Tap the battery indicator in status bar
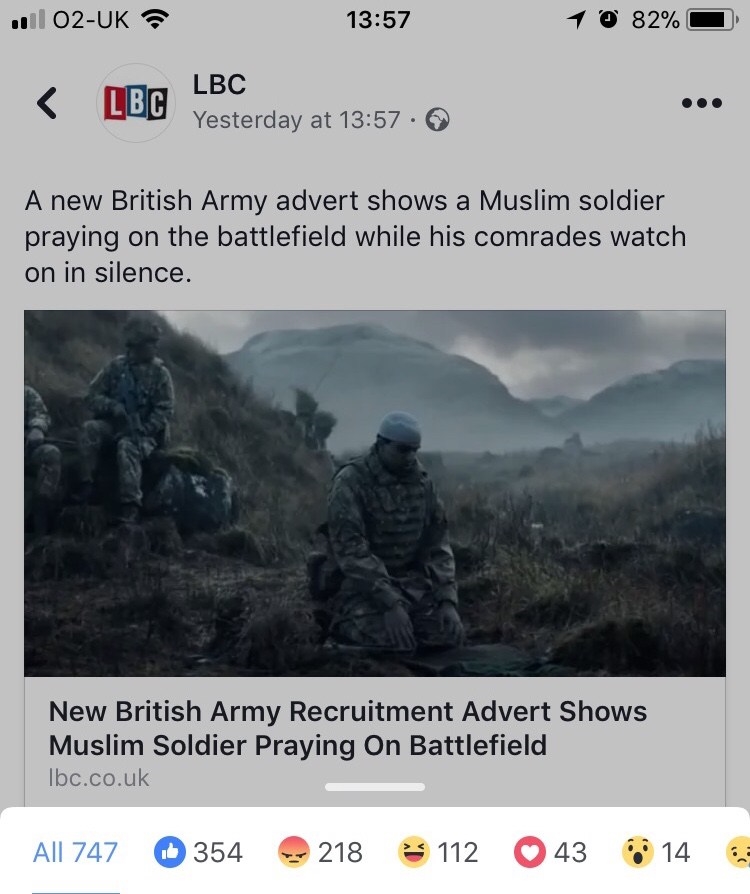Viewport: 750px width, 894px height. 712,21
